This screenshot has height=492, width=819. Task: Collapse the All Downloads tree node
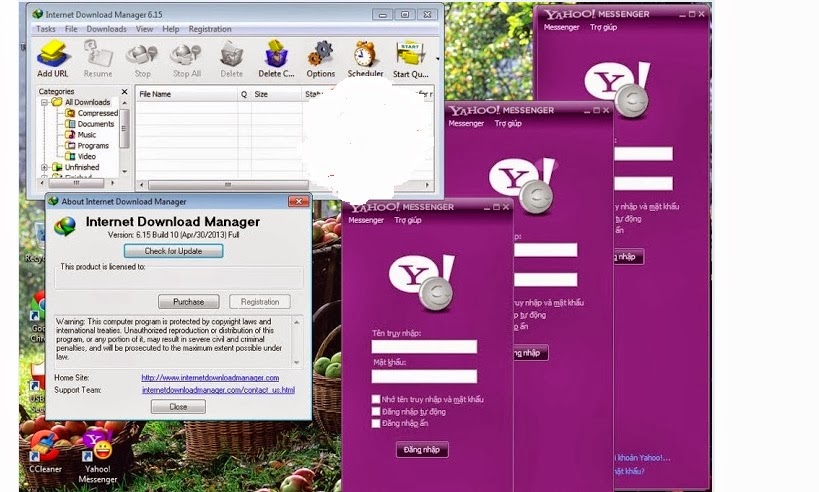[x=44, y=102]
